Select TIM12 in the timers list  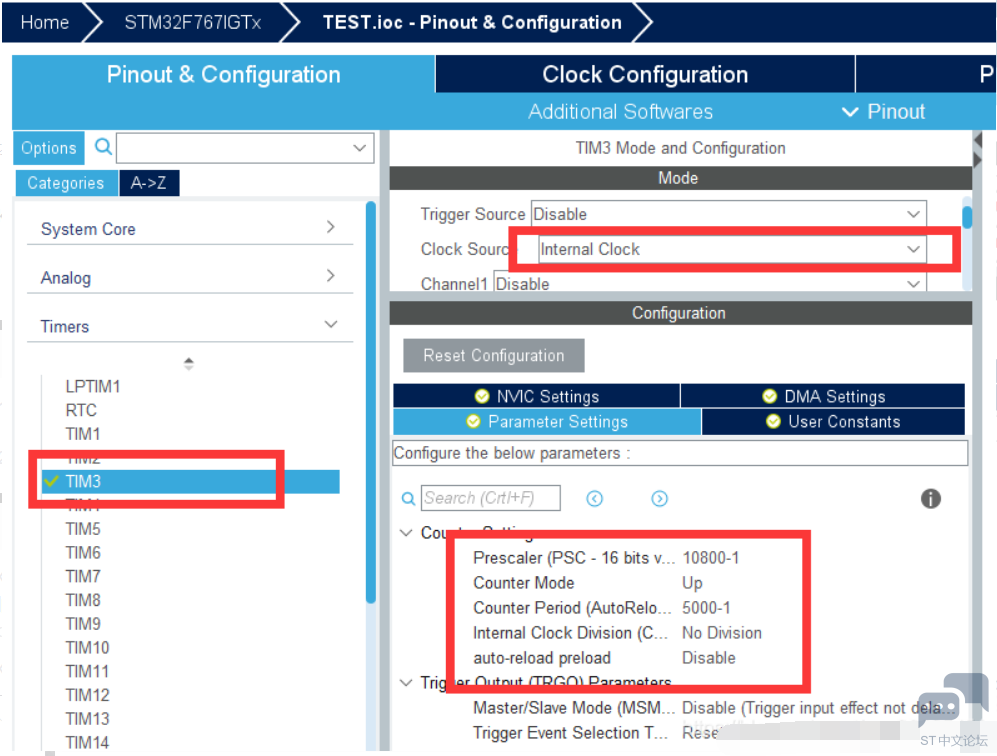(87, 695)
